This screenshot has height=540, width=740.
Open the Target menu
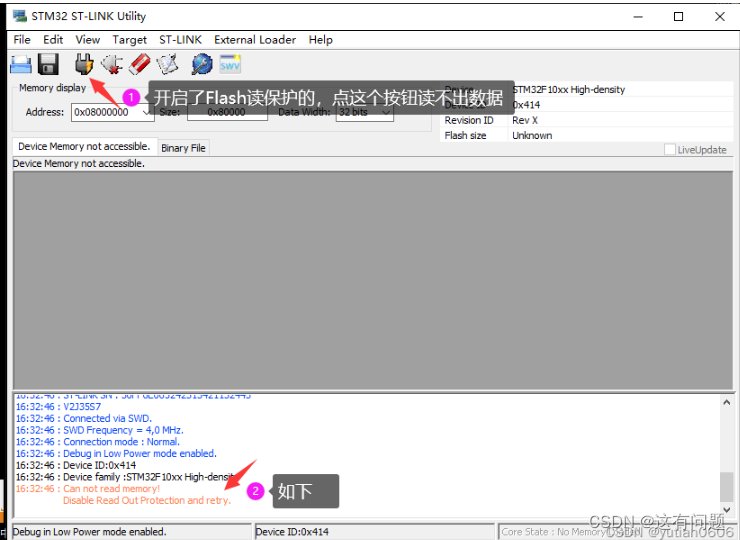coord(129,40)
